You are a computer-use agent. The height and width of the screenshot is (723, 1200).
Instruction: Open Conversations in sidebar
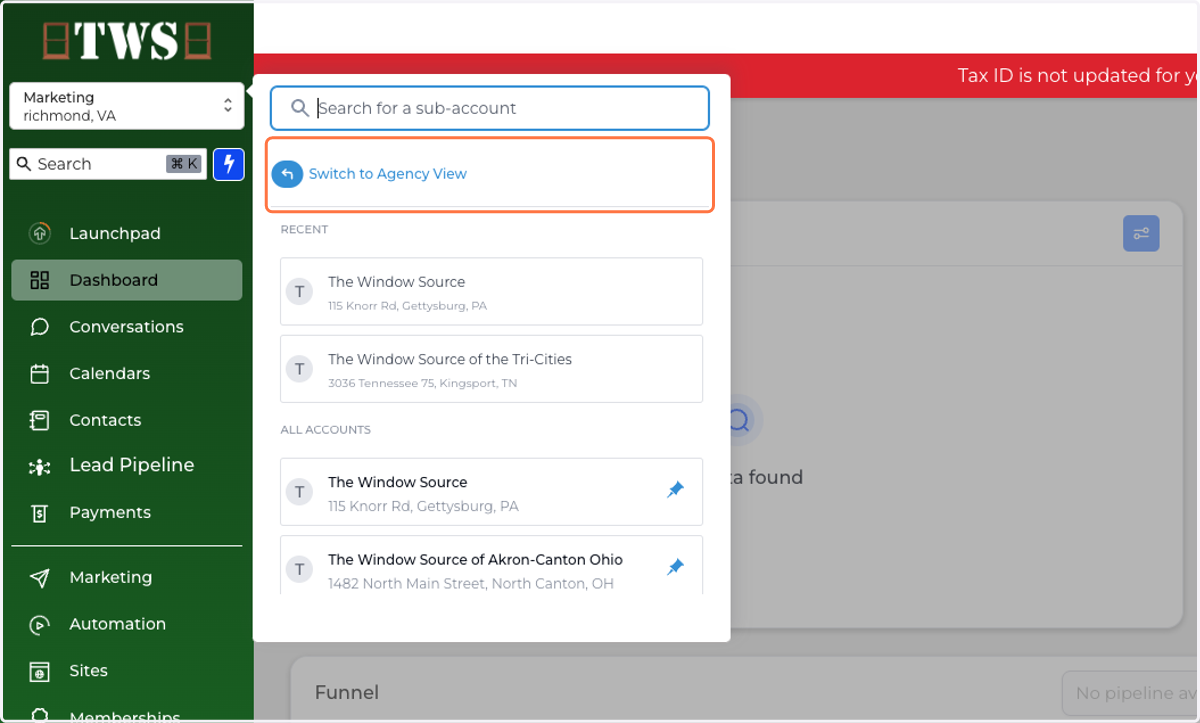(127, 327)
